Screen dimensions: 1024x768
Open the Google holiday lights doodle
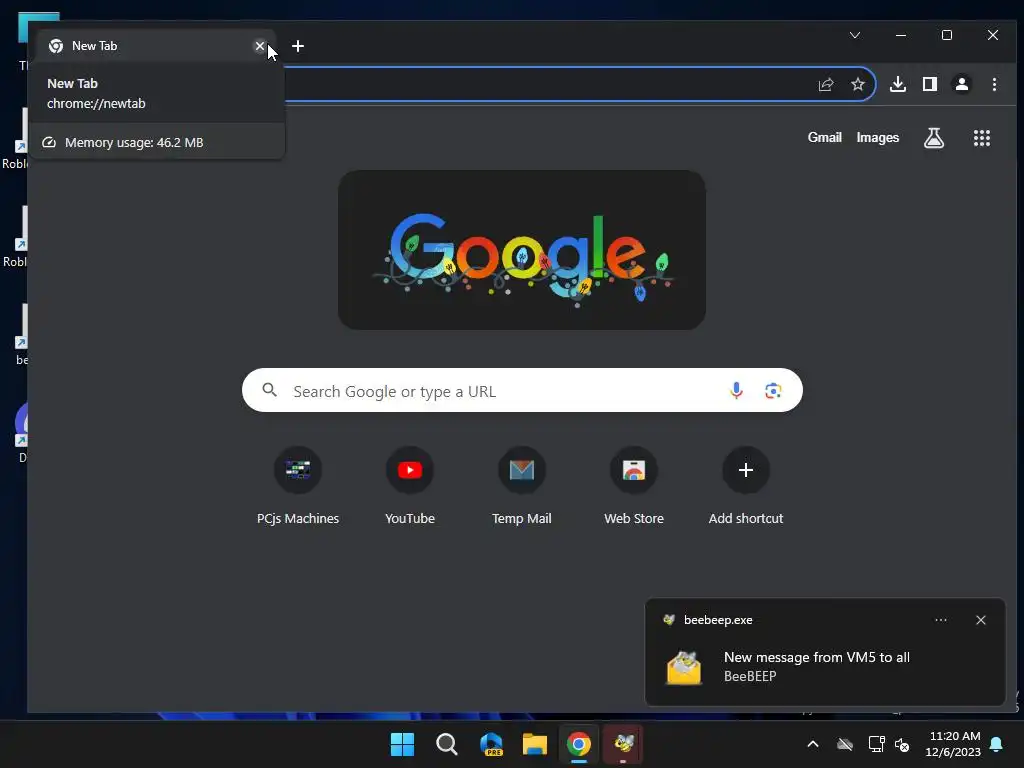click(x=522, y=250)
